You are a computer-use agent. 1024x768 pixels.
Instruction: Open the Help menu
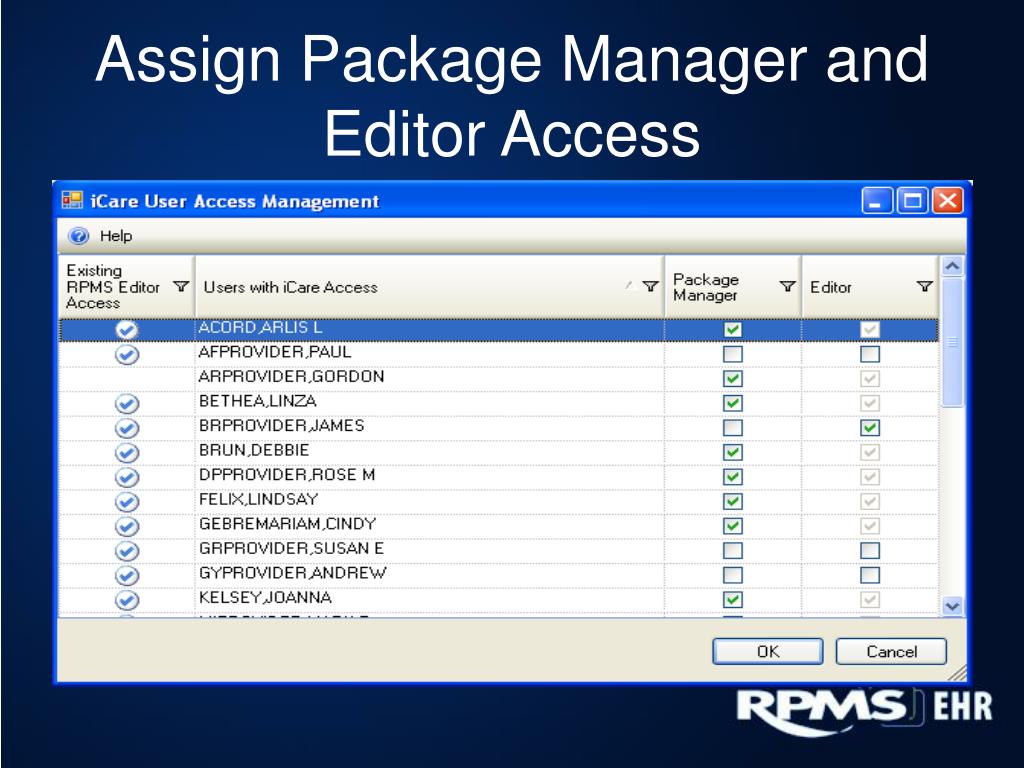[x=116, y=236]
